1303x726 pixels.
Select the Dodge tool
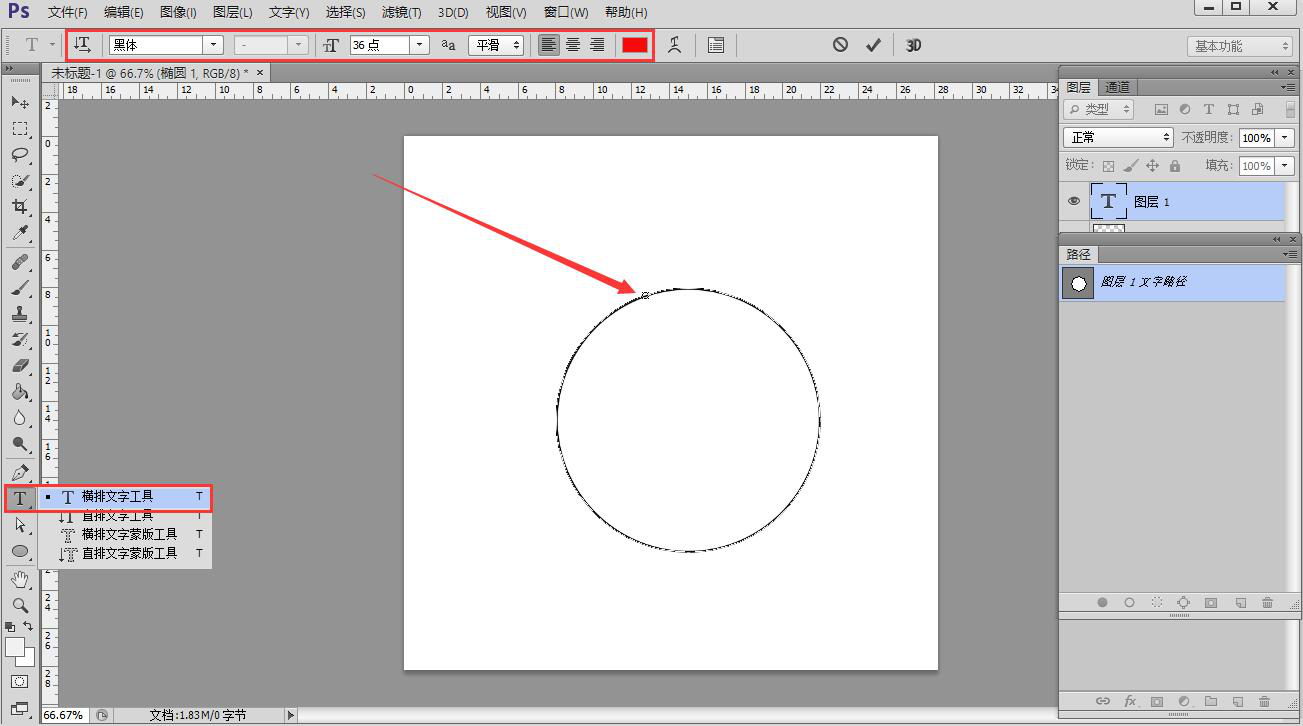(x=19, y=444)
